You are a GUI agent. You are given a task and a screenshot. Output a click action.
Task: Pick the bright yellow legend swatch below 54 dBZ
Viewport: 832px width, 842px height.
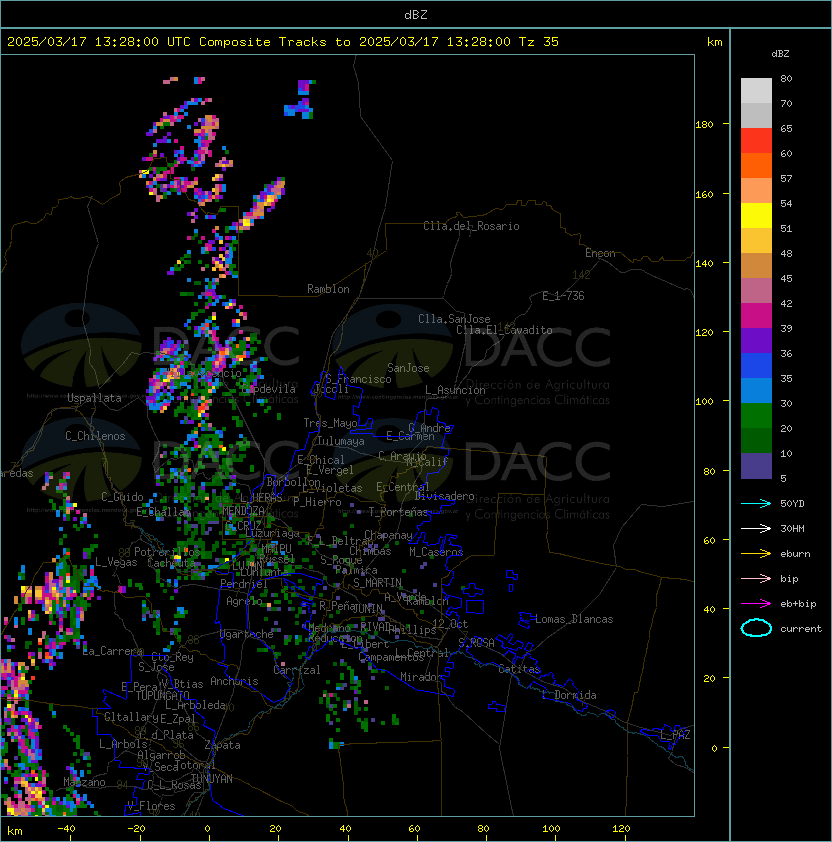click(756, 216)
